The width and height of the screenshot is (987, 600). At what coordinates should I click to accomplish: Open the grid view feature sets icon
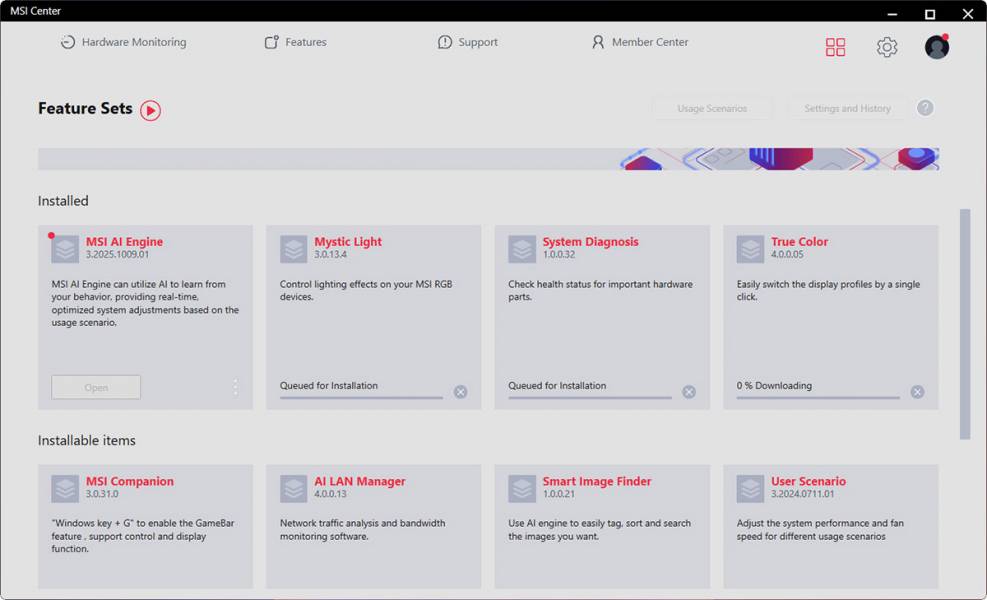835,47
